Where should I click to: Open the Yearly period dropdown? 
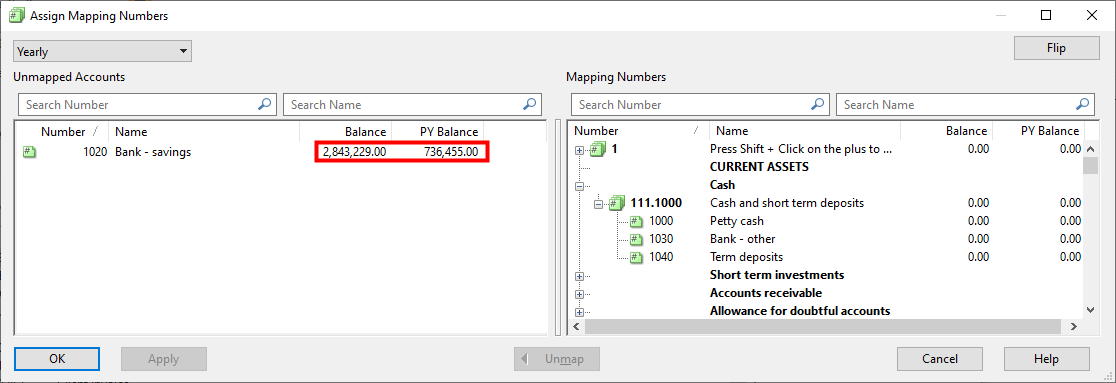(x=102, y=51)
